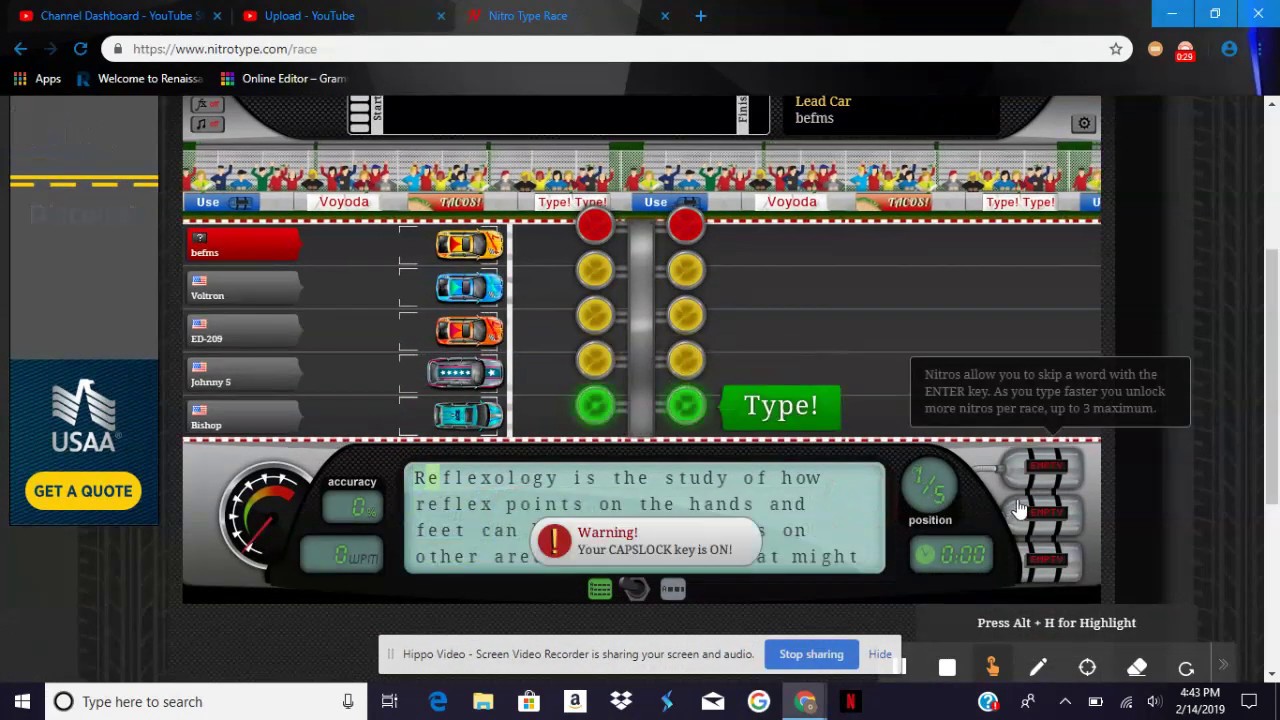
Task: Select the green multi-line text display mode
Action: tap(600, 589)
